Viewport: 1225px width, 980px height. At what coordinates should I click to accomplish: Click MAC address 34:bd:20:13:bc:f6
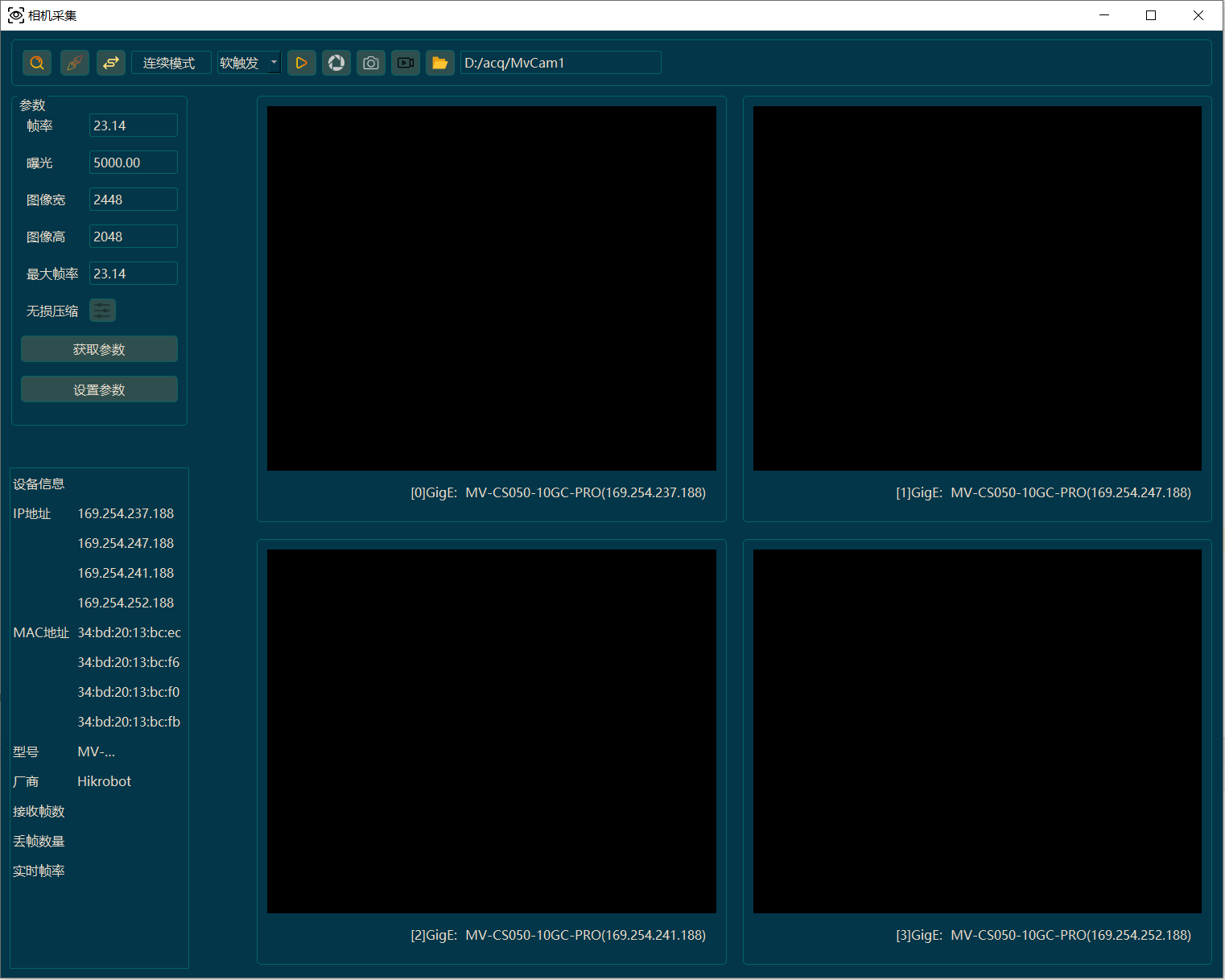pos(129,662)
